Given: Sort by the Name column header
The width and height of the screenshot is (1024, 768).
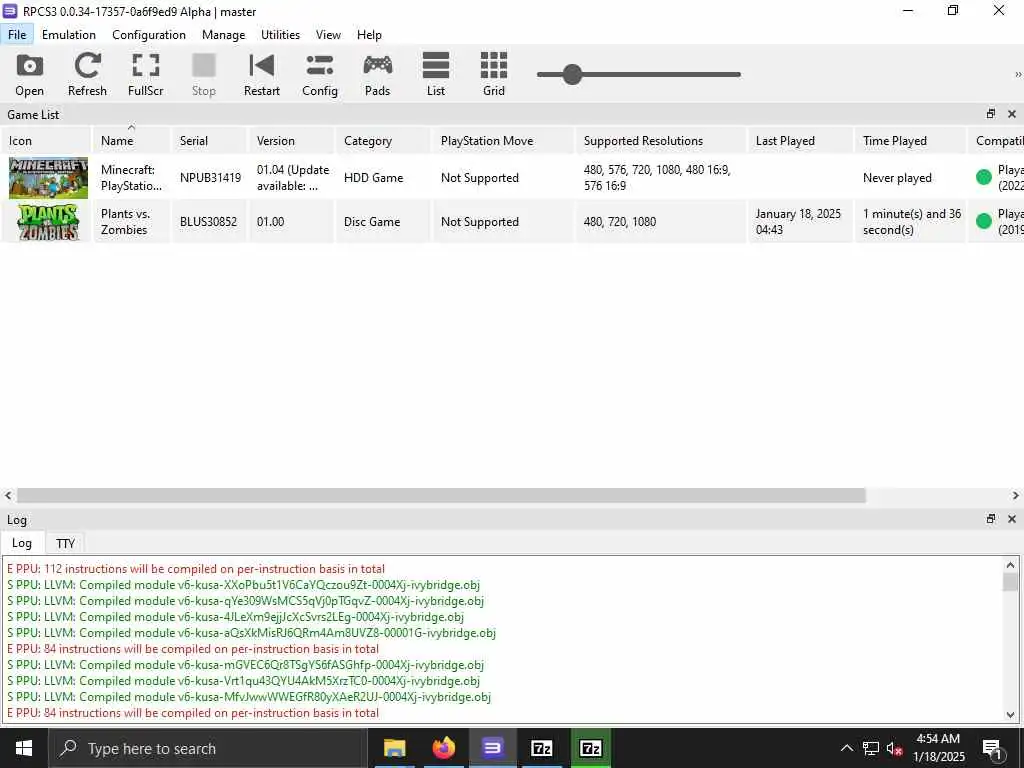Looking at the screenshot, I should pyautogui.click(x=131, y=140).
